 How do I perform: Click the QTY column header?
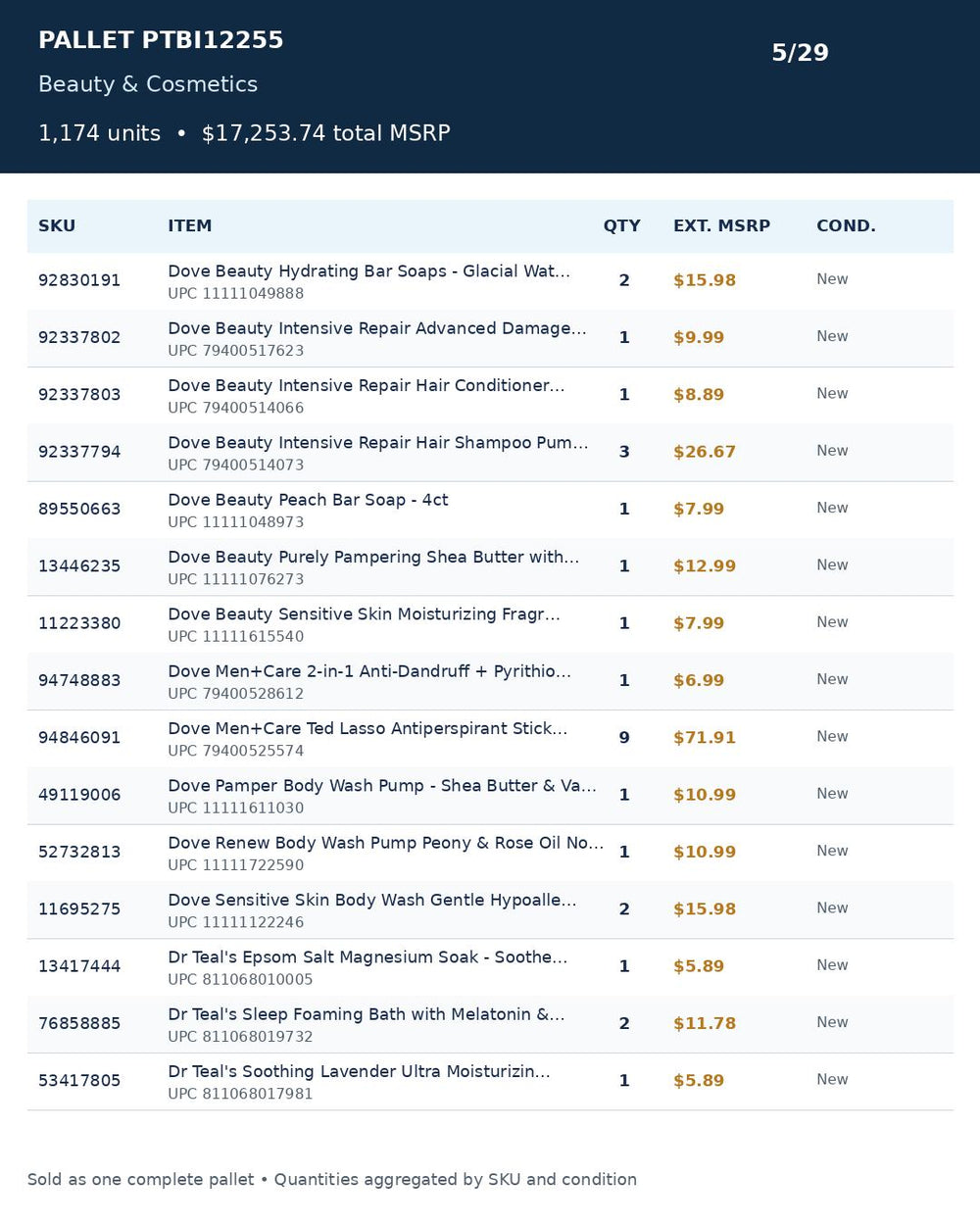pos(621,225)
